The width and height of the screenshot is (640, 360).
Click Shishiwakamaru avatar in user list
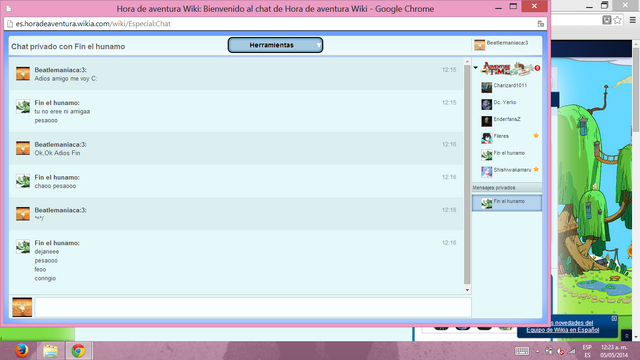tap(487, 172)
